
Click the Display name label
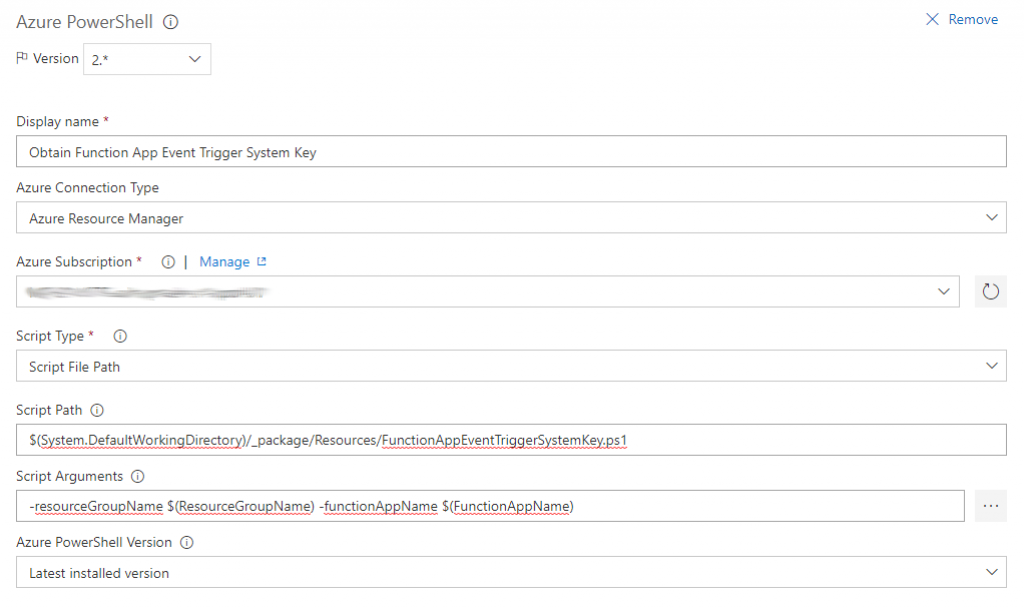57,121
